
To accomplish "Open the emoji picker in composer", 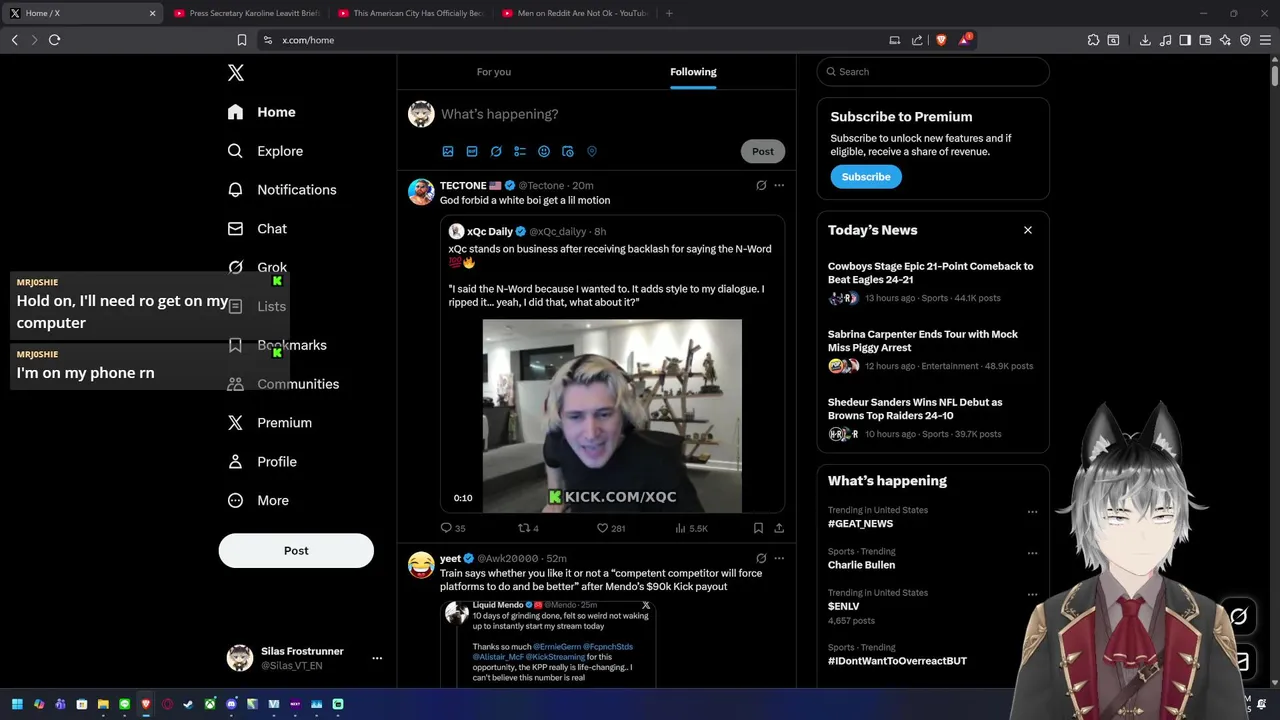I will click(544, 152).
